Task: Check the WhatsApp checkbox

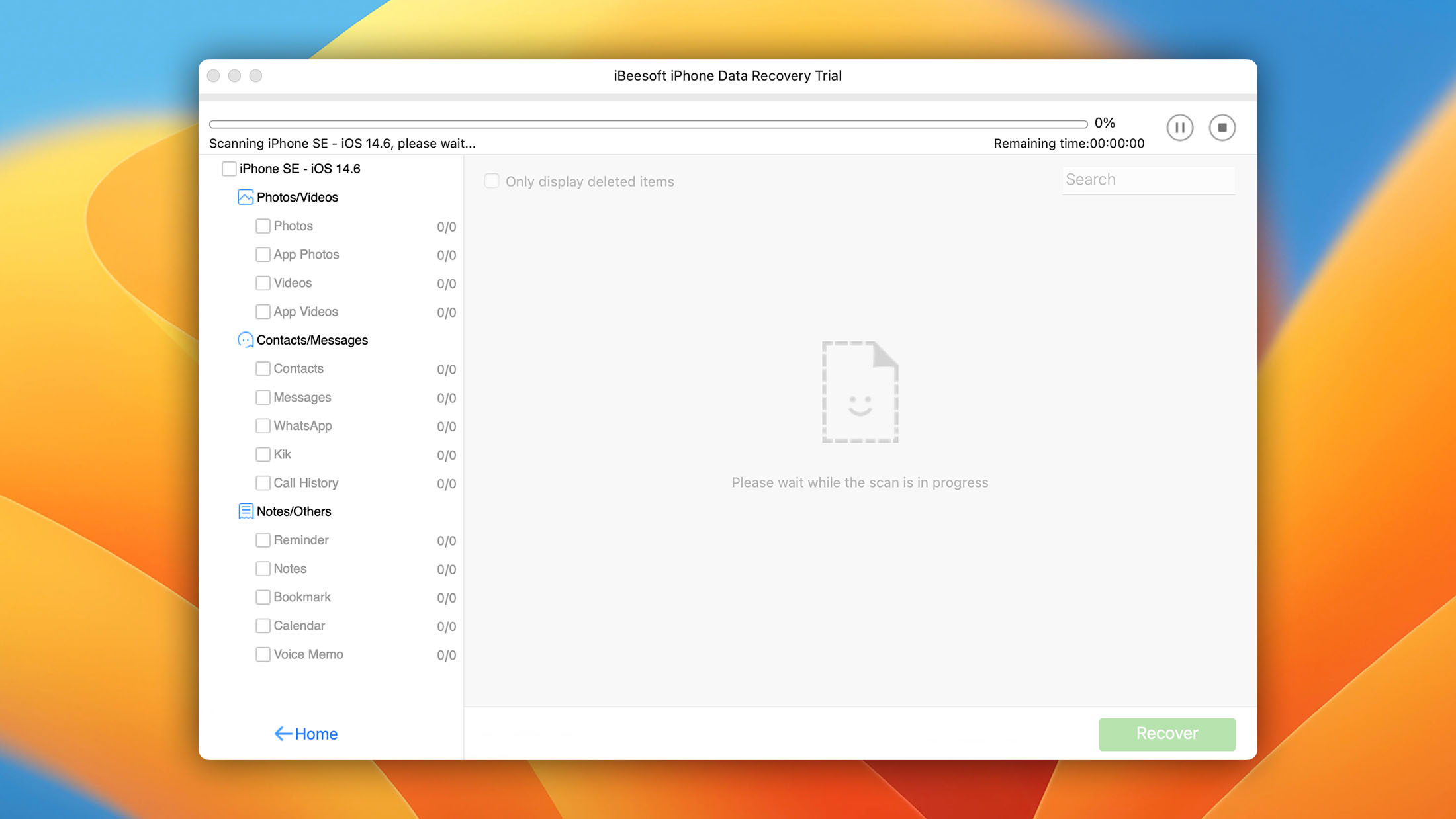Action: pyautogui.click(x=263, y=426)
